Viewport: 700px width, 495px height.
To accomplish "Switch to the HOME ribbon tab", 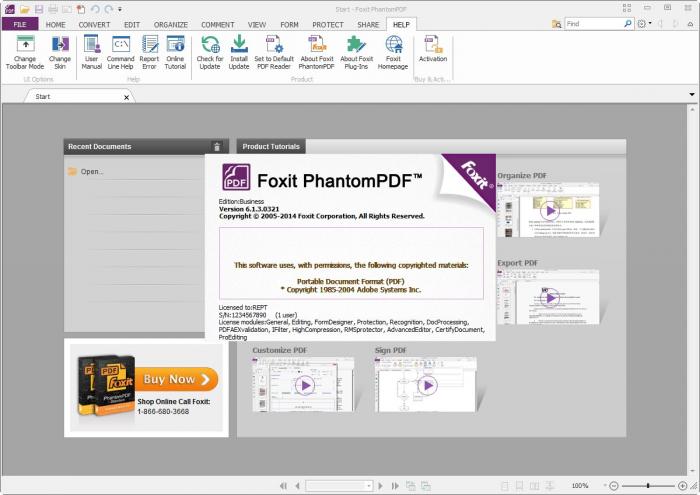I will [55, 25].
